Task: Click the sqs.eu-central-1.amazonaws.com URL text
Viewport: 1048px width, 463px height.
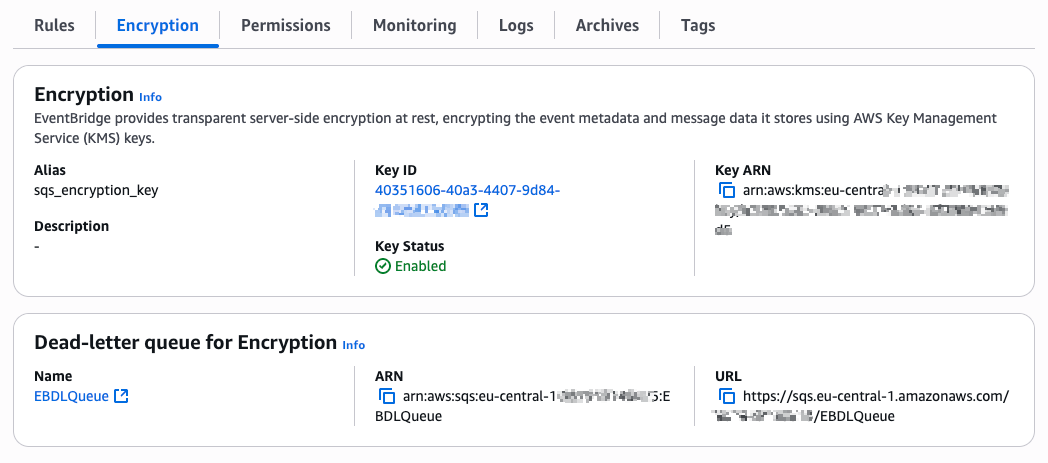Action: (875, 396)
